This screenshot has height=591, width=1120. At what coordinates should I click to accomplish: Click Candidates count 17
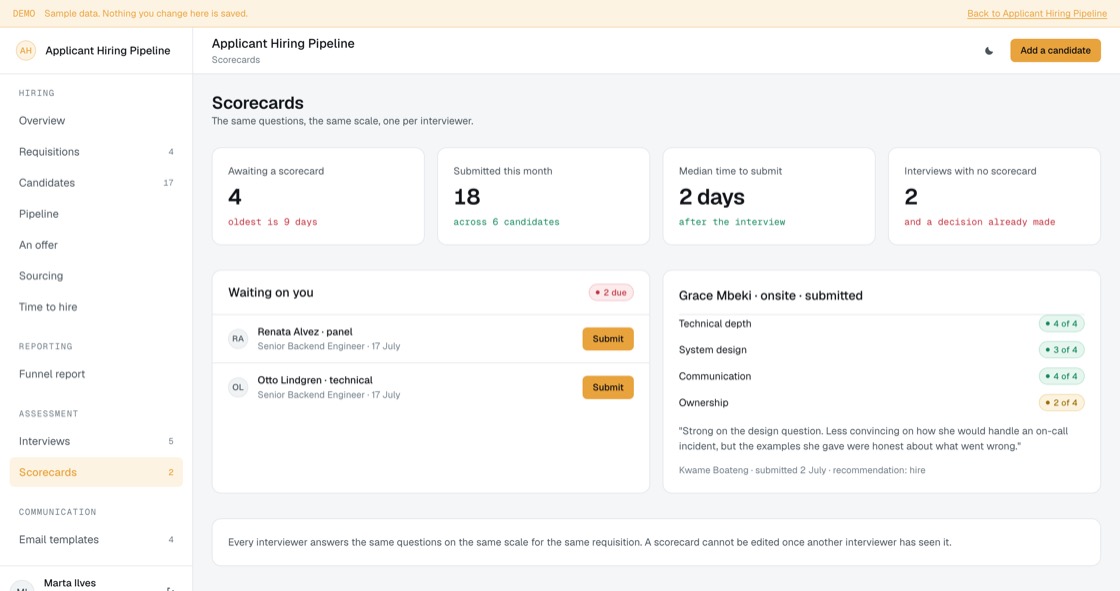click(x=169, y=183)
